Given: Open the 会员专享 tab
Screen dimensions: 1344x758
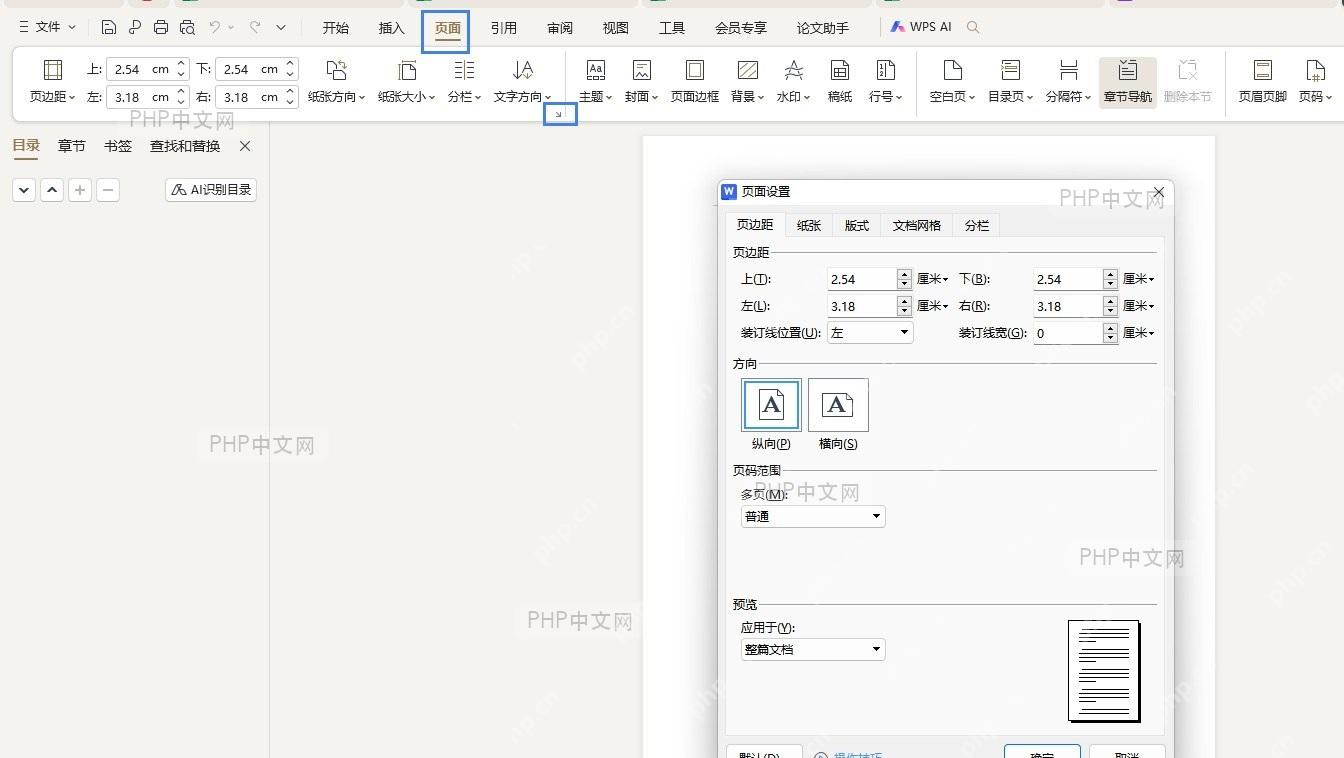Looking at the screenshot, I should pos(740,28).
